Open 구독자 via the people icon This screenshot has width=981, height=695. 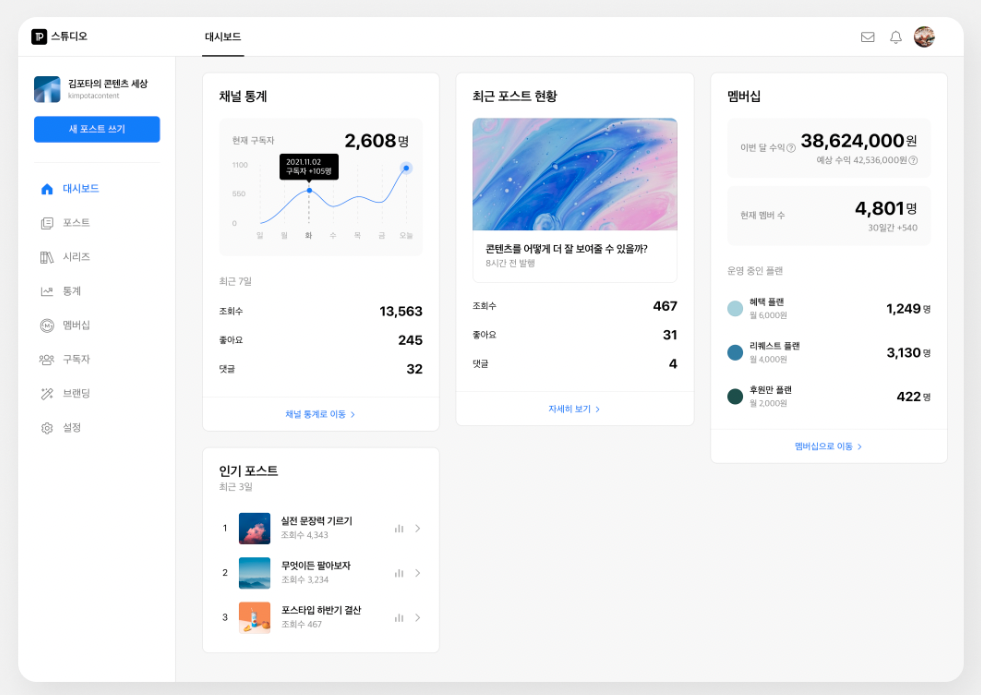[x=46, y=359]
